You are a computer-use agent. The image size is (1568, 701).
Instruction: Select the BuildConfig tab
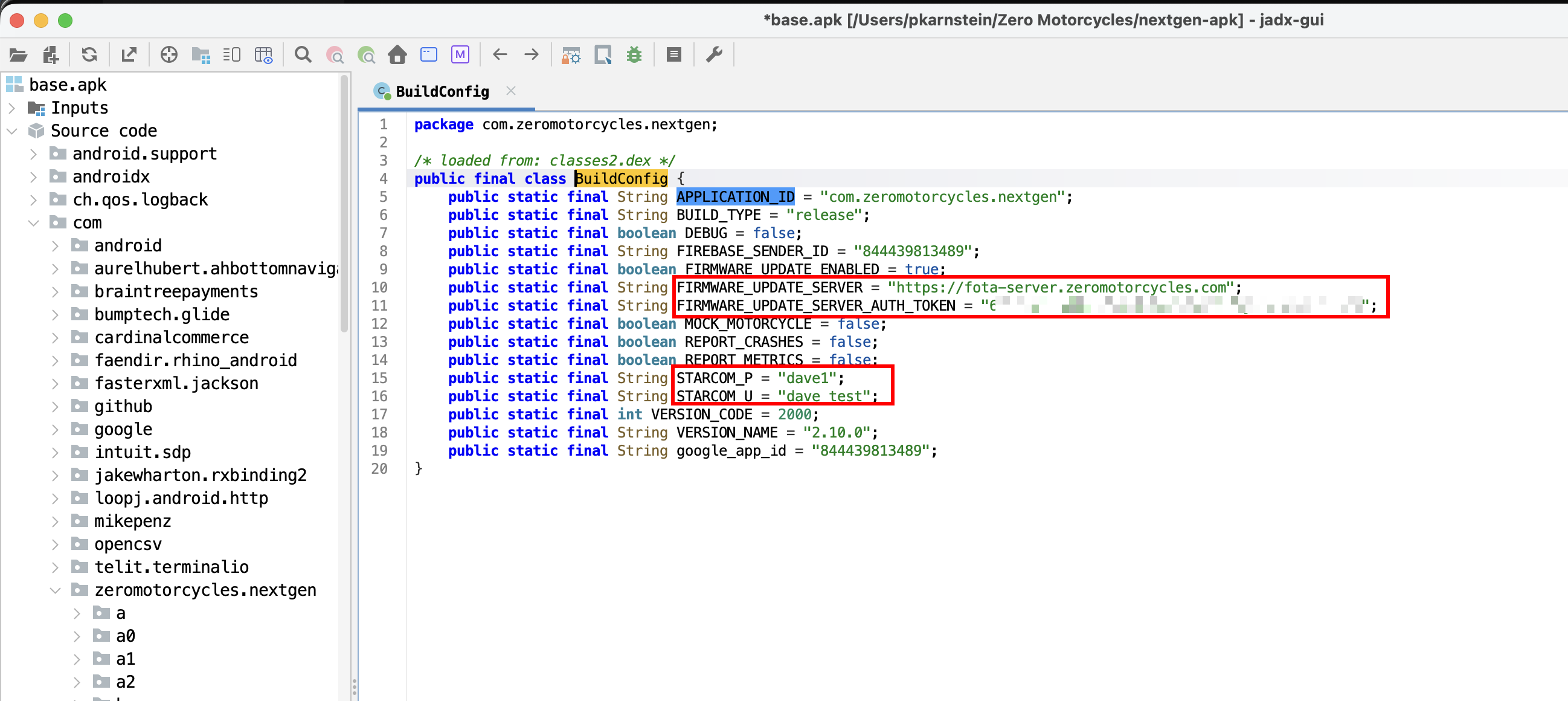(442, 92)
